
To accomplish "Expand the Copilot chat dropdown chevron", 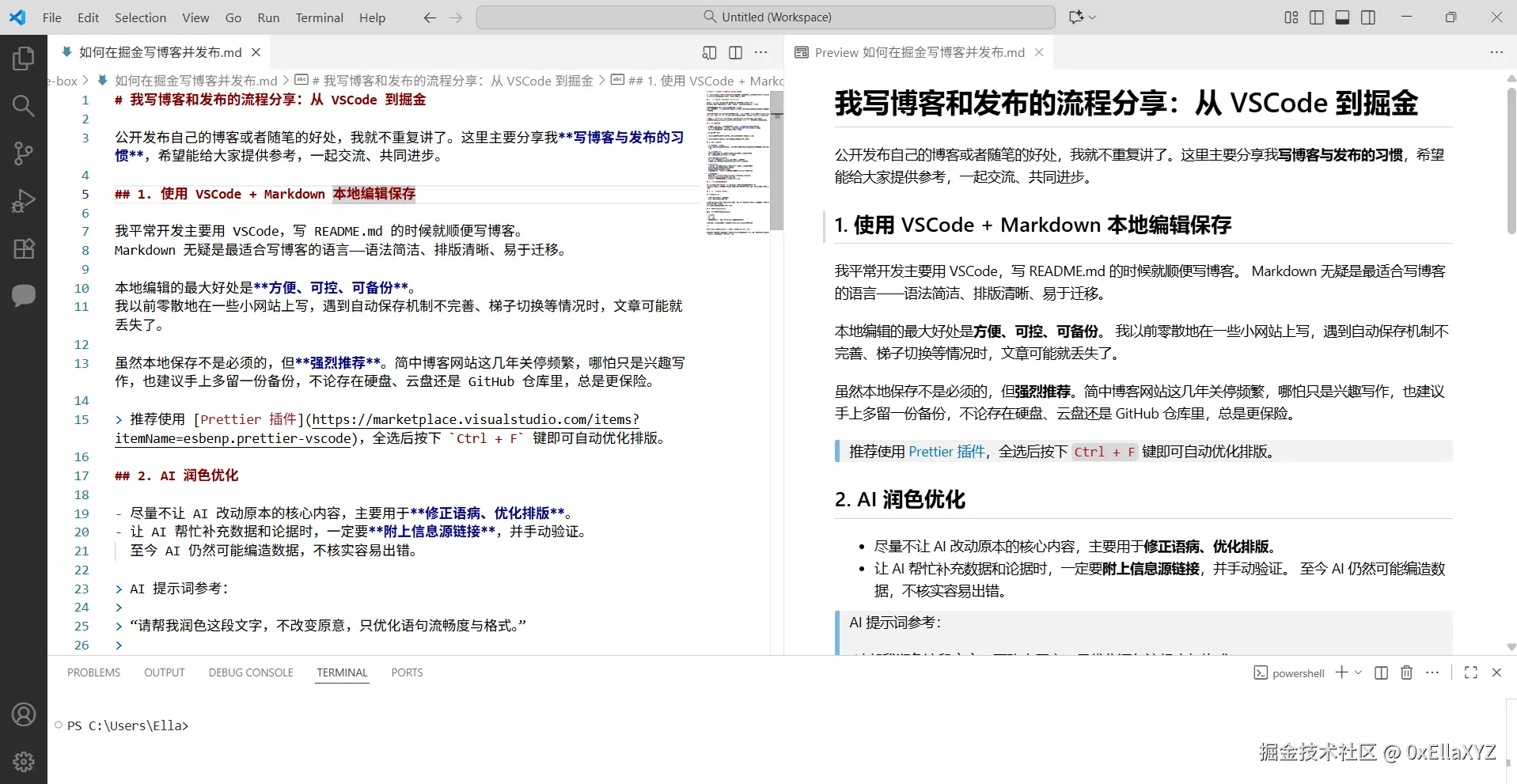I will (1093, 17).
